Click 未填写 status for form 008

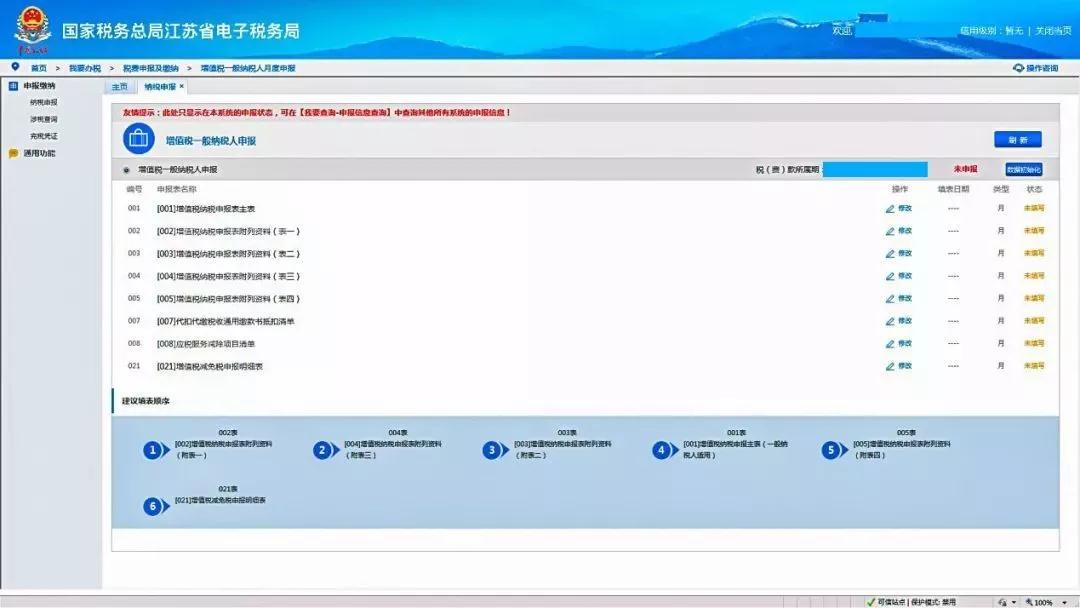(x=1034, y=343)
